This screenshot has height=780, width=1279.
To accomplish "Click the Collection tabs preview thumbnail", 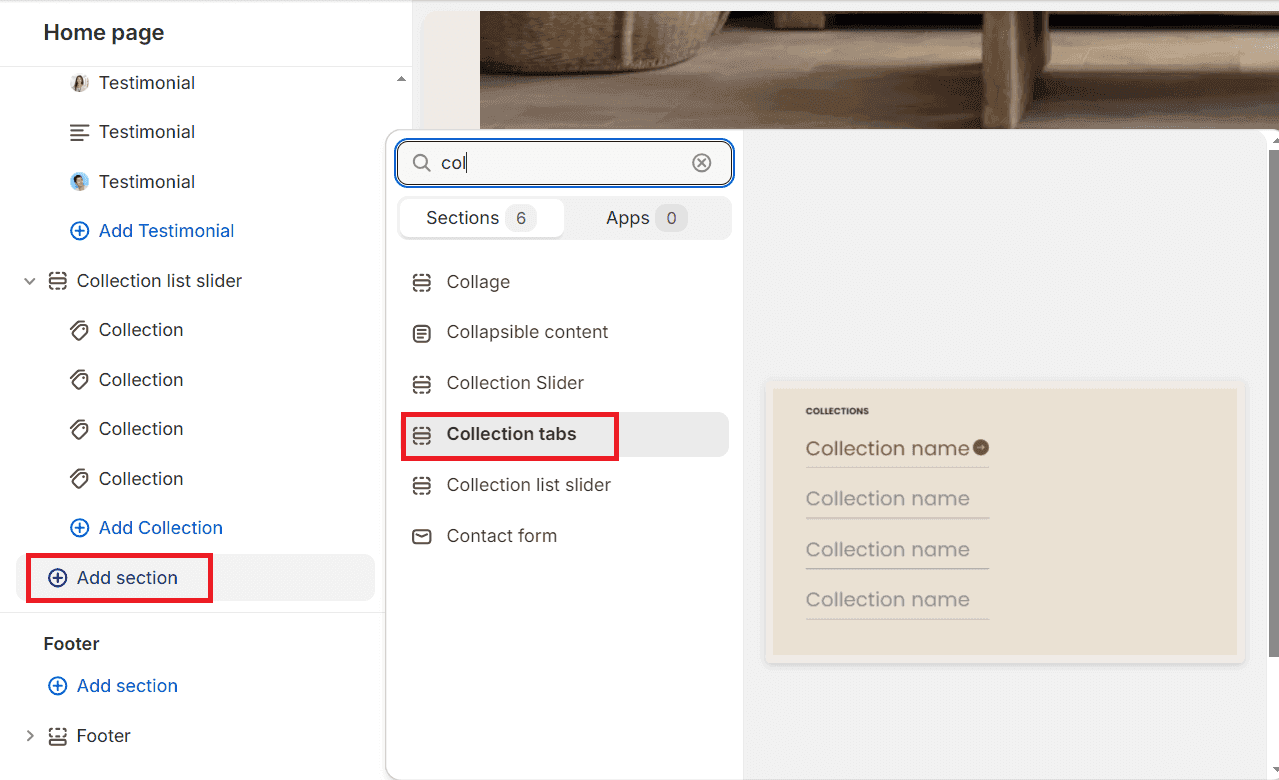I will pos(1004,521).
